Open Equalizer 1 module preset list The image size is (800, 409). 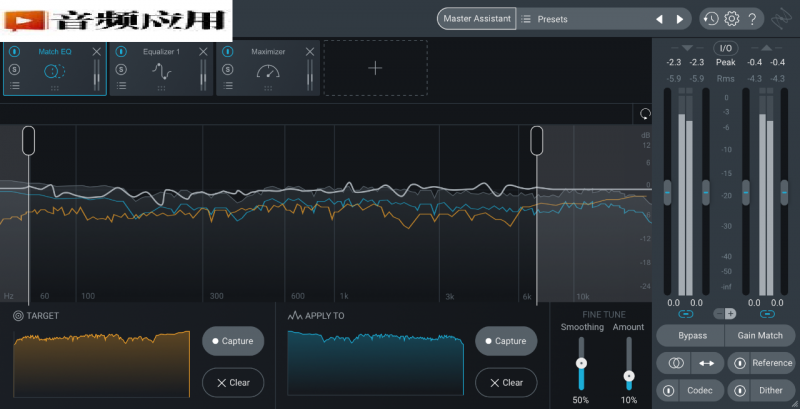121,86
